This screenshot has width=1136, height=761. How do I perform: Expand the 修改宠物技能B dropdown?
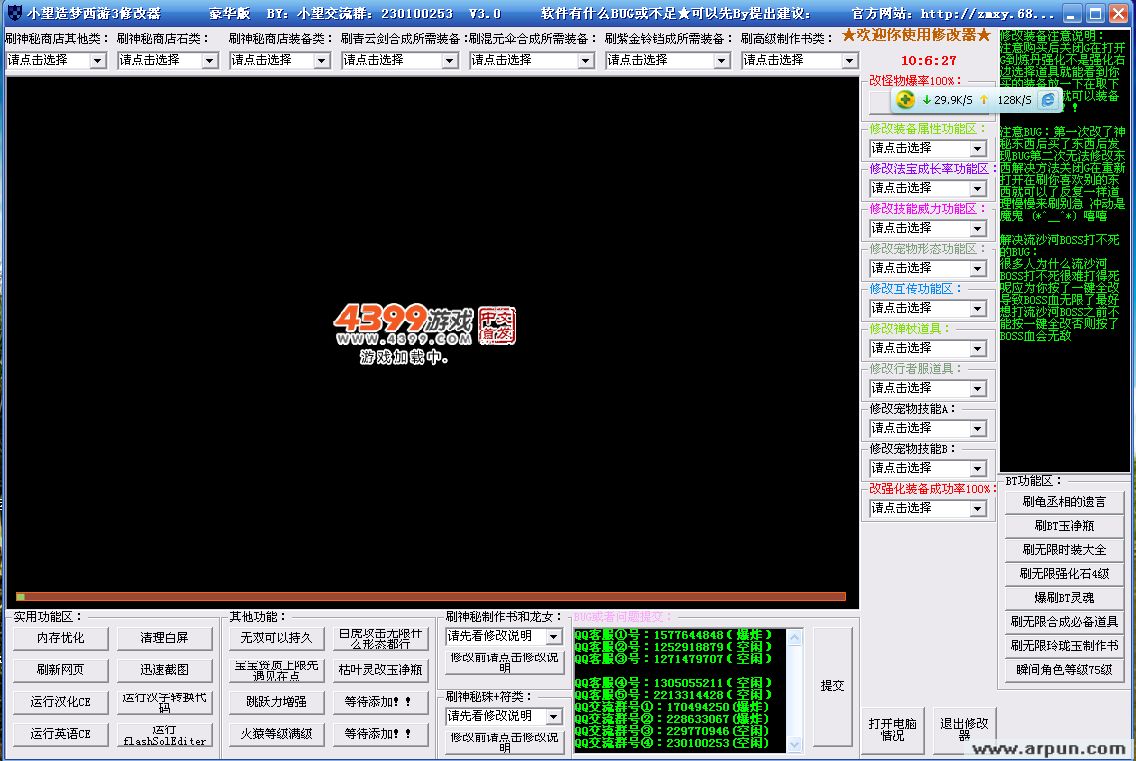(928, 468)
